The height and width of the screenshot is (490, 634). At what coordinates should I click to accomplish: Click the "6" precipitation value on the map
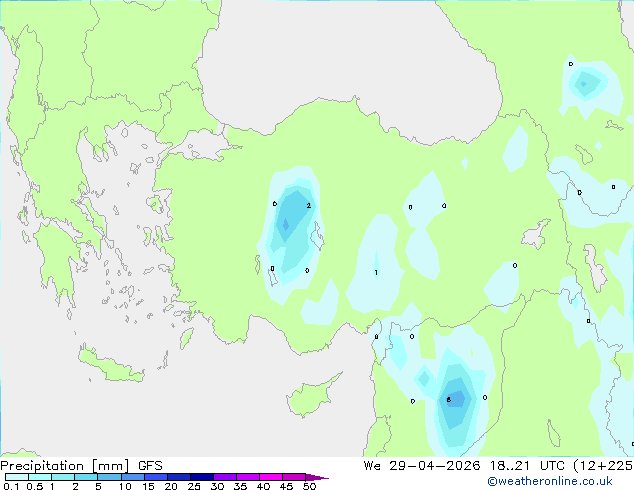point(448,399)
